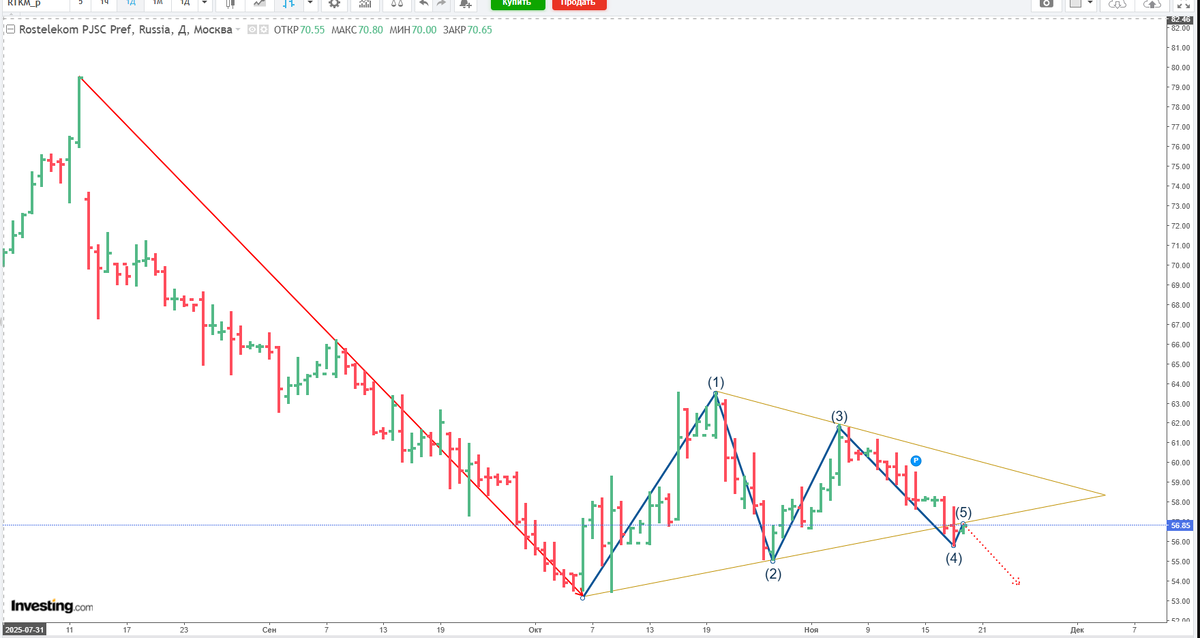Expand time interval dropdown arrow
This screenshot has width=1200, height=638.
204,4
